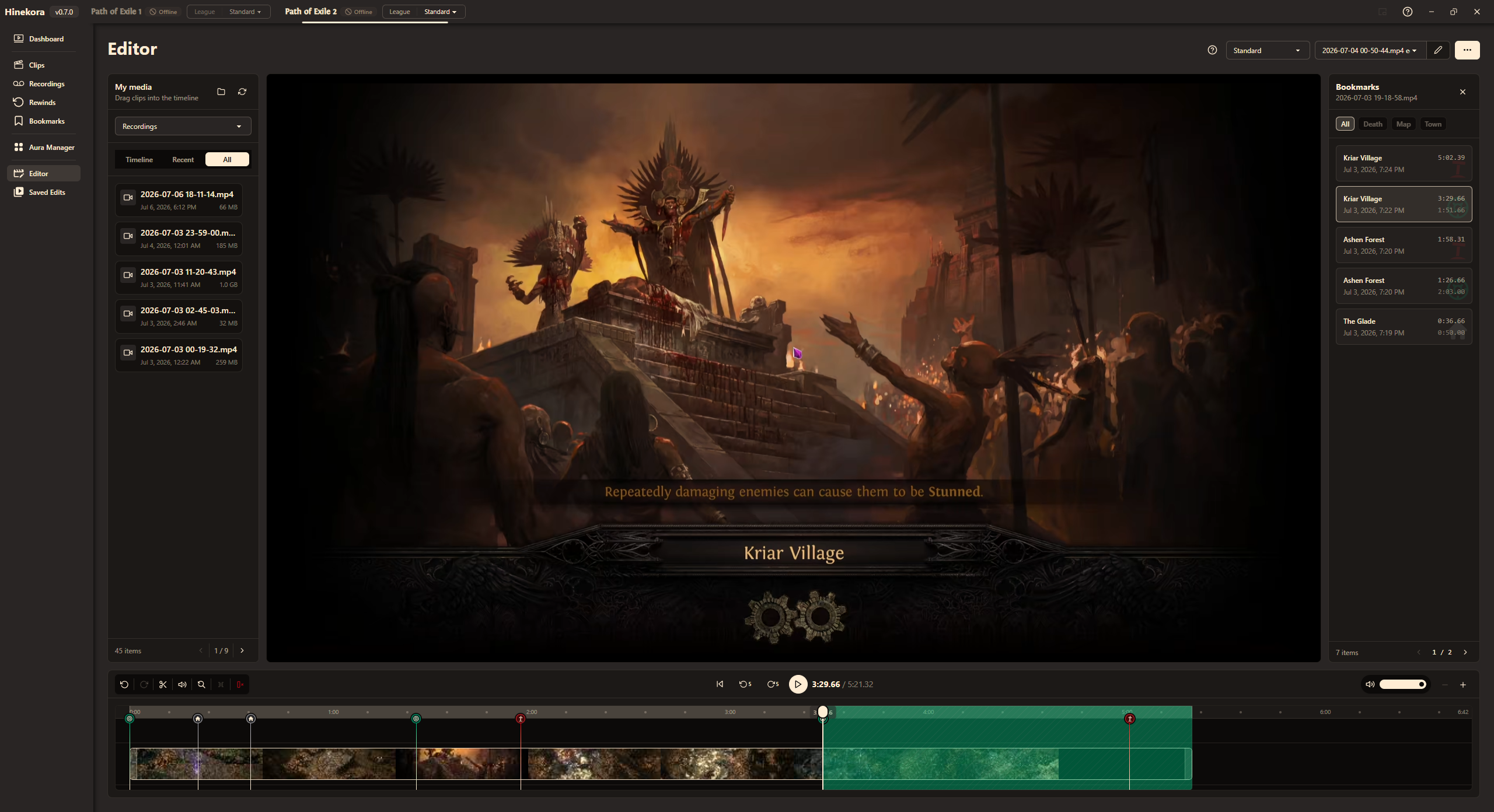The width and height of the screenshot is (1494, 812).
Task: Jump to the start of the video
Action: [720, 684]
